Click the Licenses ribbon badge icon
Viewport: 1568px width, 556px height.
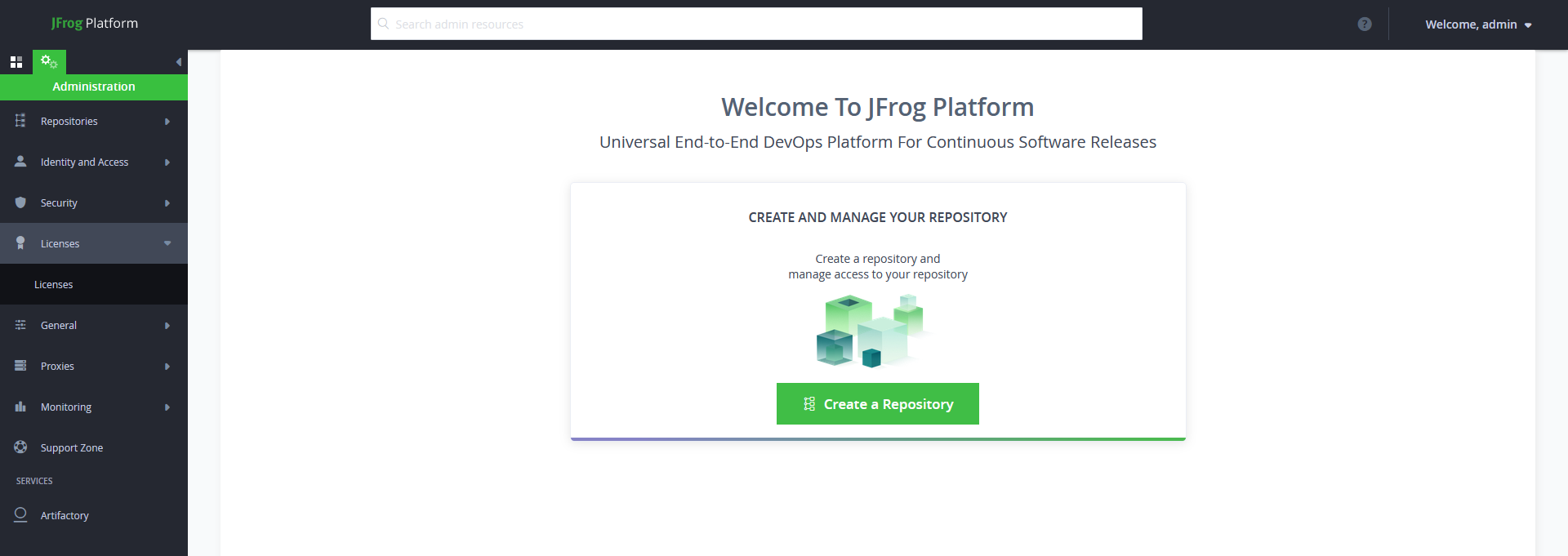(x=20, y=243)
